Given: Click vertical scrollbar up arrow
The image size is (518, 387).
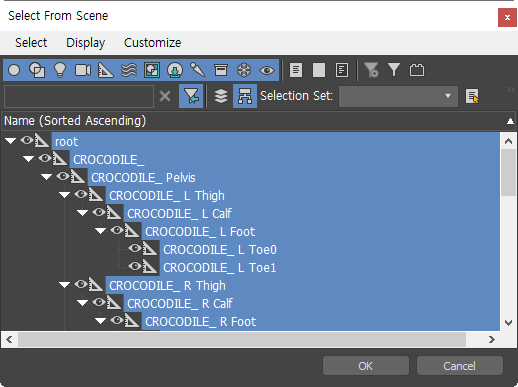Looking at the screenshot, I should point(508,141).
